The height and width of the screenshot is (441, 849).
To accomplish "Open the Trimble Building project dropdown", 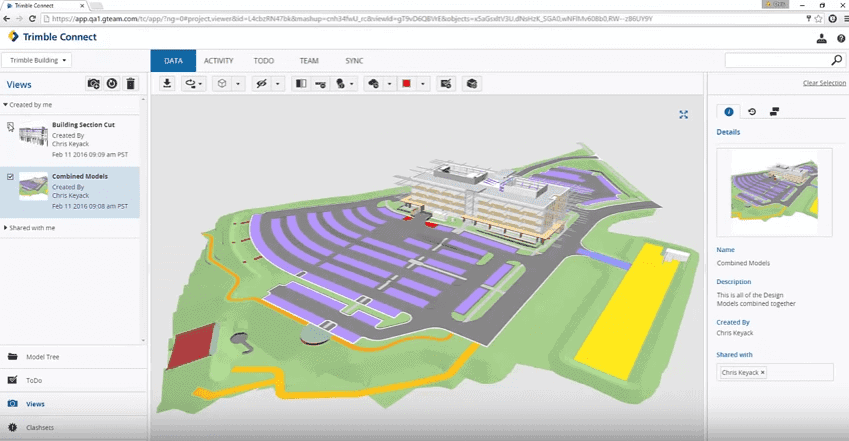I will 37,60.
